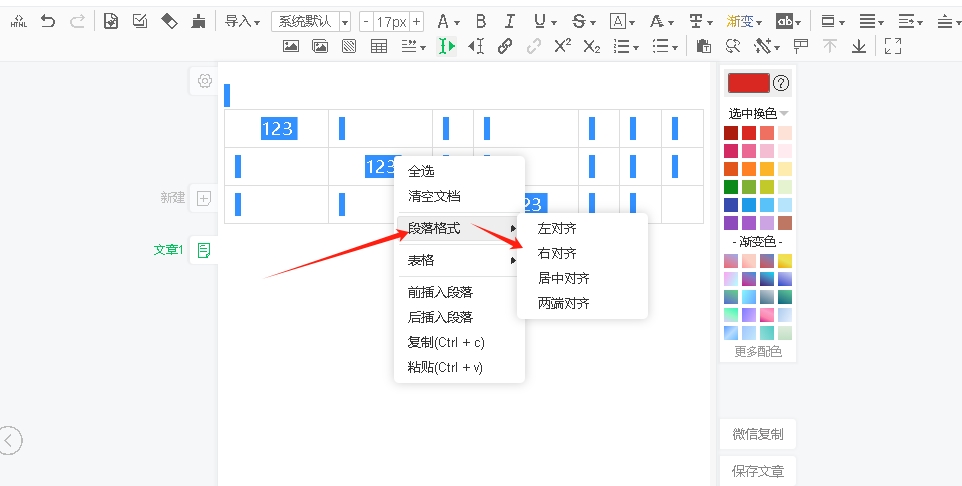
Task: Toggle italic text formatting
Action: tap(510, 21)
